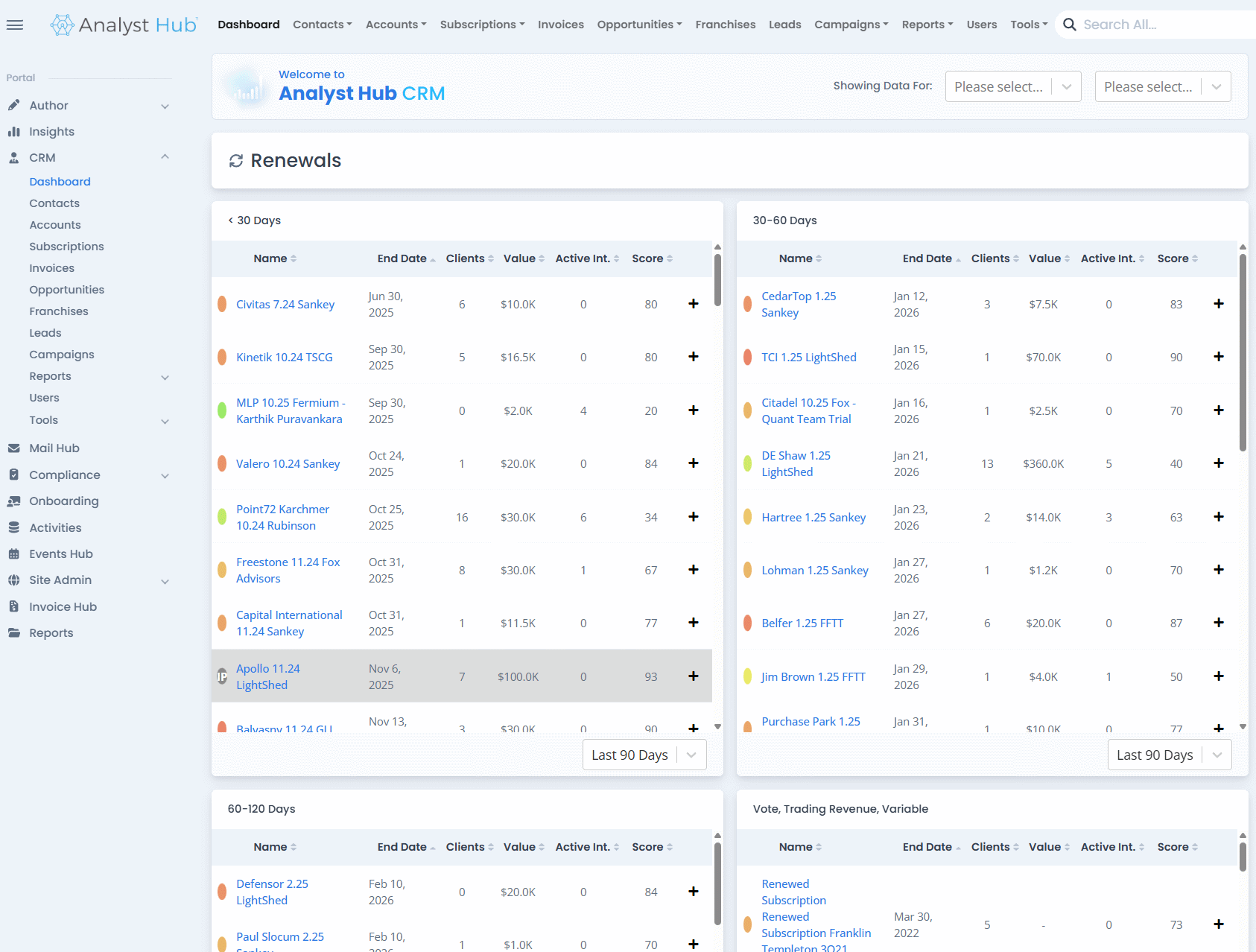Click the Invoice Hub document icon

point(14,606)
